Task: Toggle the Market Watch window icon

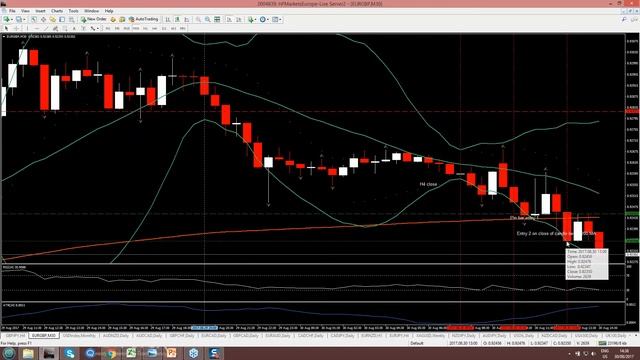Action: coord(33,19)
